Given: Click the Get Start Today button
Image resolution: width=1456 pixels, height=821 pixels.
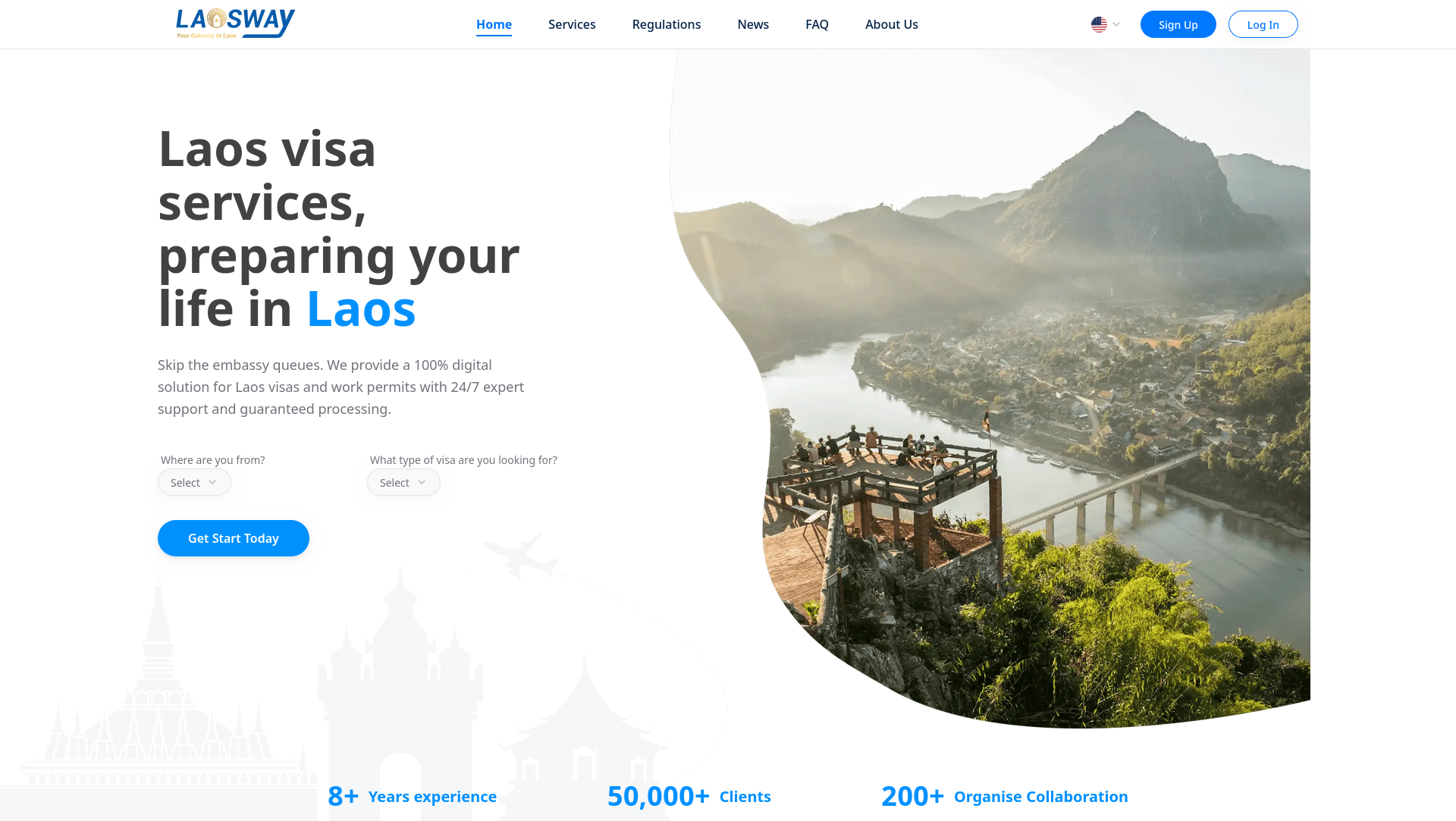Looking at the screenshot, I should [234, 538].
